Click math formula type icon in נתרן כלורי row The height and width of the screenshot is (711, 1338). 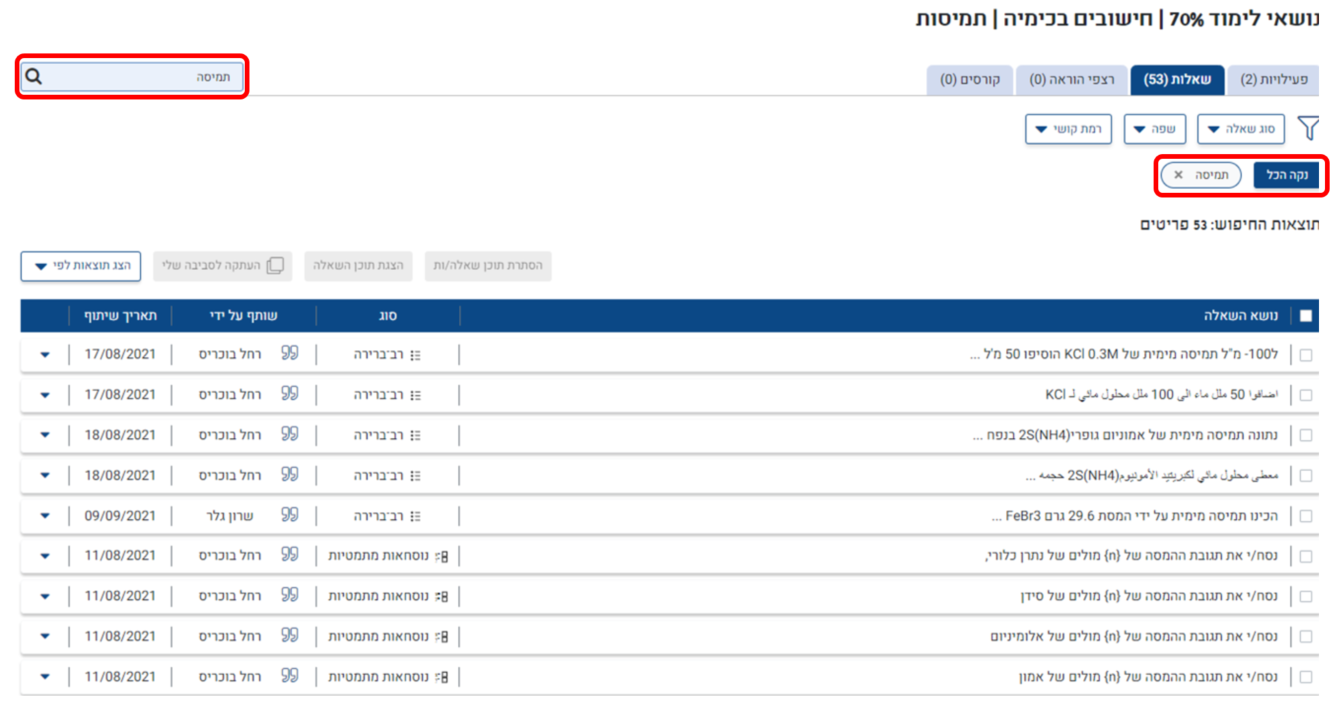[441, 556]
